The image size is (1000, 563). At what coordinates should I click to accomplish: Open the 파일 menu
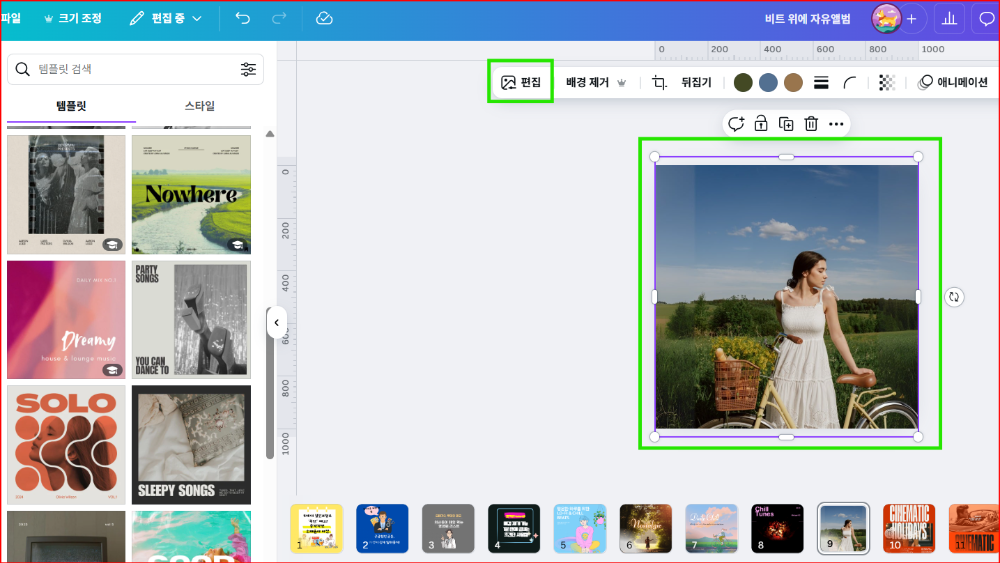(11, 18)
